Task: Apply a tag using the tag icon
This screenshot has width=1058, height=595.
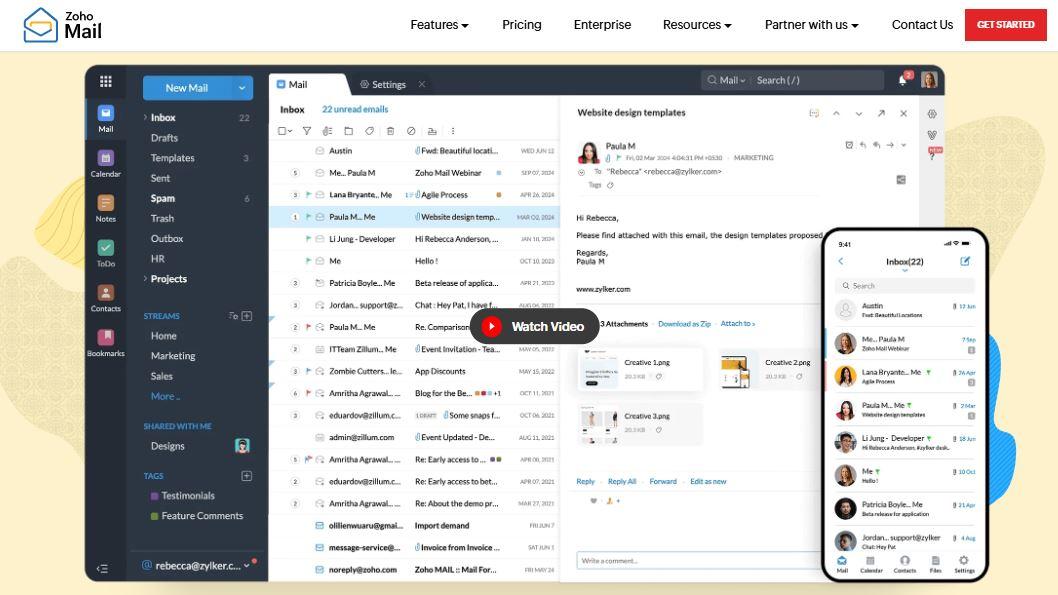Action: point(370,130)
